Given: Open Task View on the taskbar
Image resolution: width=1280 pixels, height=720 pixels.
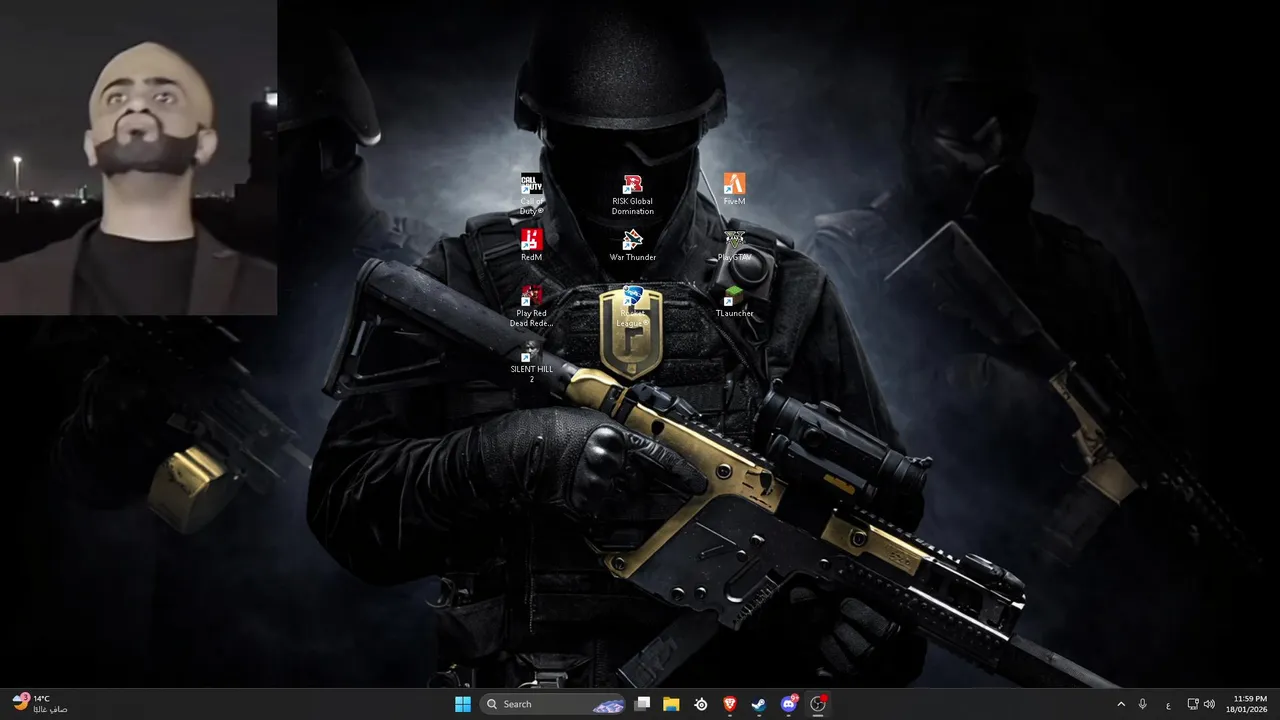Looking at the screenshot, I should [643, 704].
